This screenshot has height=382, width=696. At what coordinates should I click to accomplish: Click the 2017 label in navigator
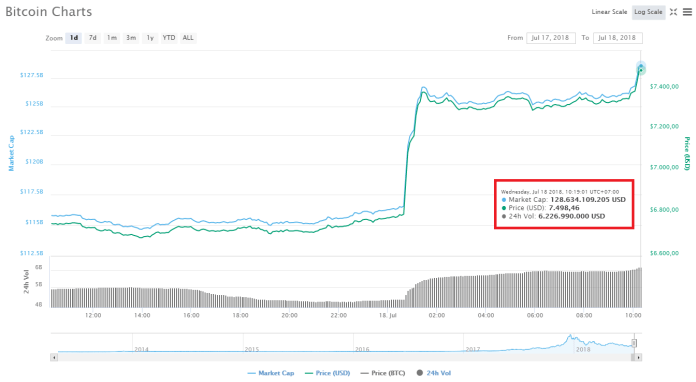[x=472, y=349]
